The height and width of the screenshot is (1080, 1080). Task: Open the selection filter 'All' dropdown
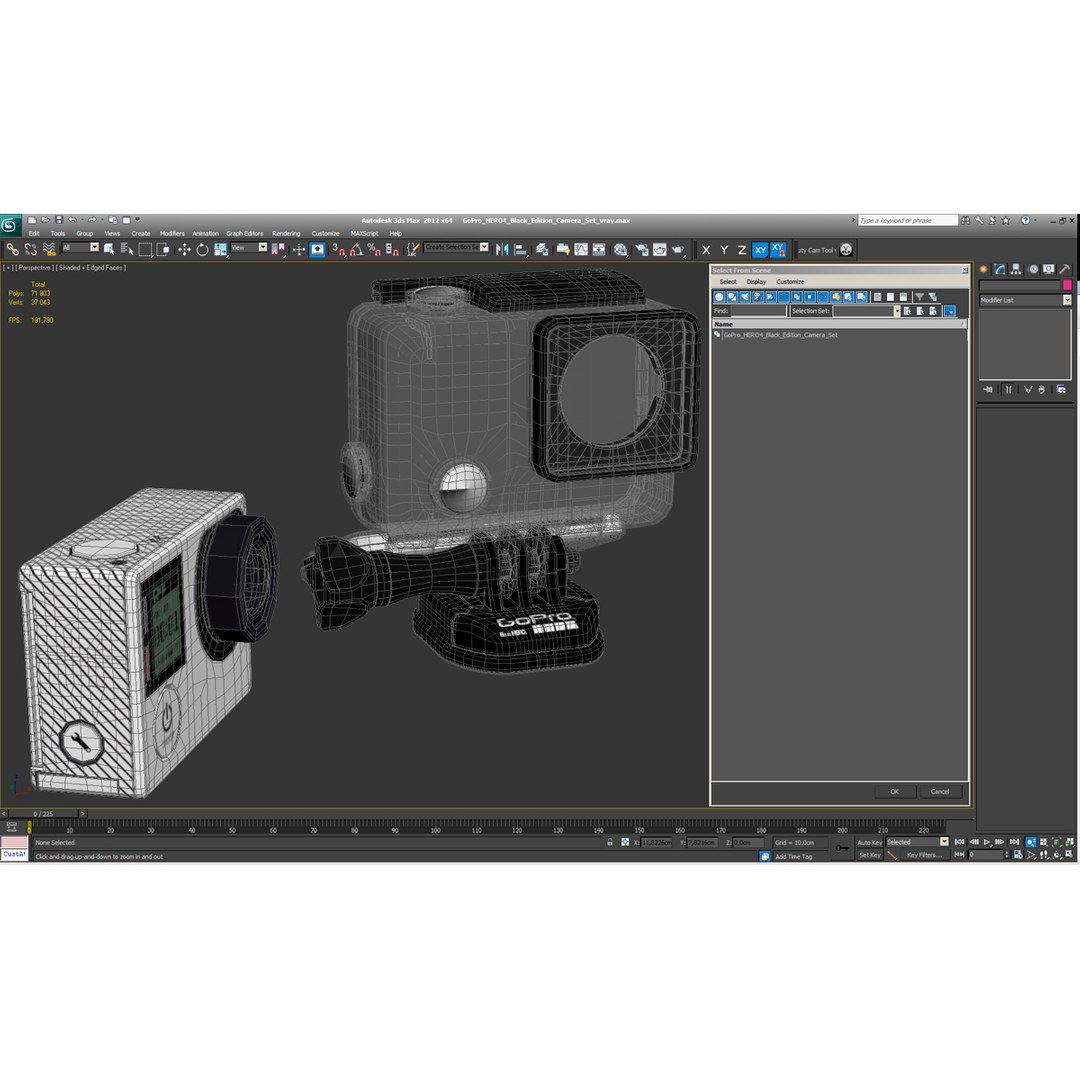coord(94,247)
